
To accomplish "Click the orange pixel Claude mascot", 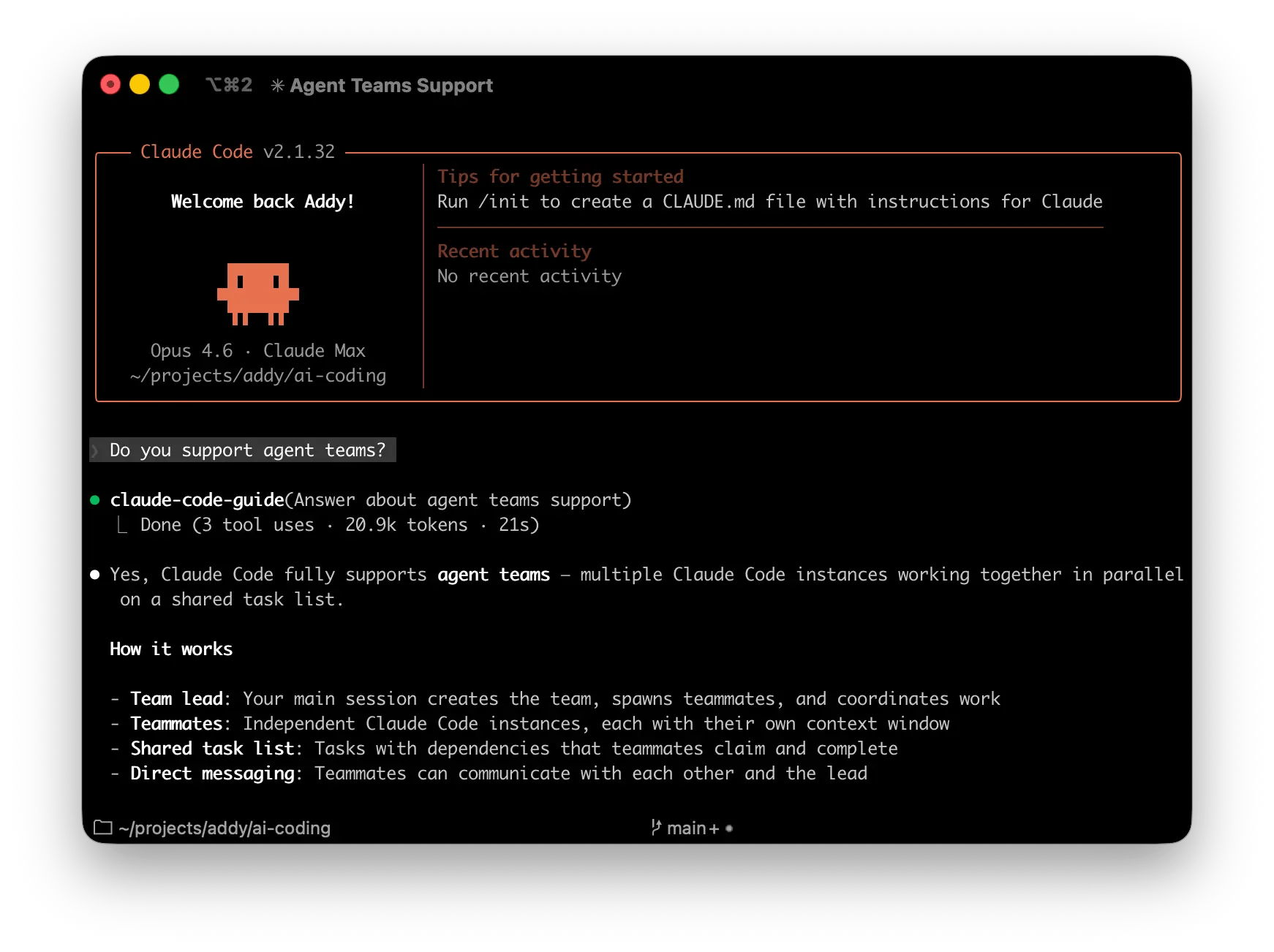I will tap(258, 294).
